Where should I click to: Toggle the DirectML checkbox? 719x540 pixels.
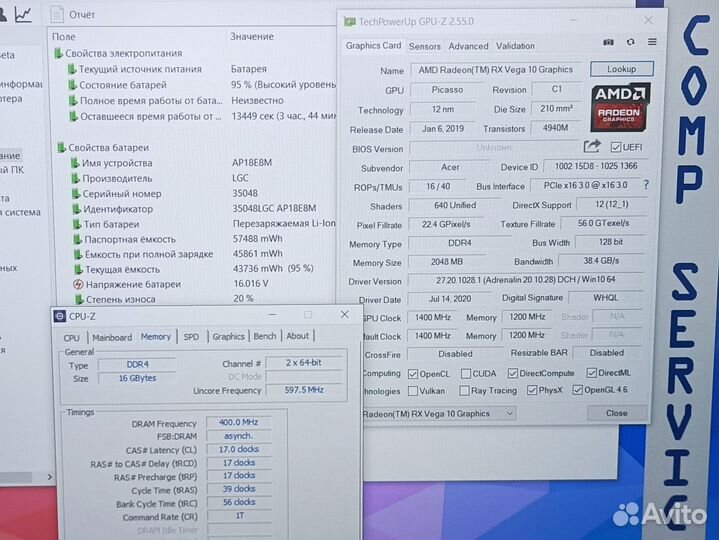click(x=592, y=373)
